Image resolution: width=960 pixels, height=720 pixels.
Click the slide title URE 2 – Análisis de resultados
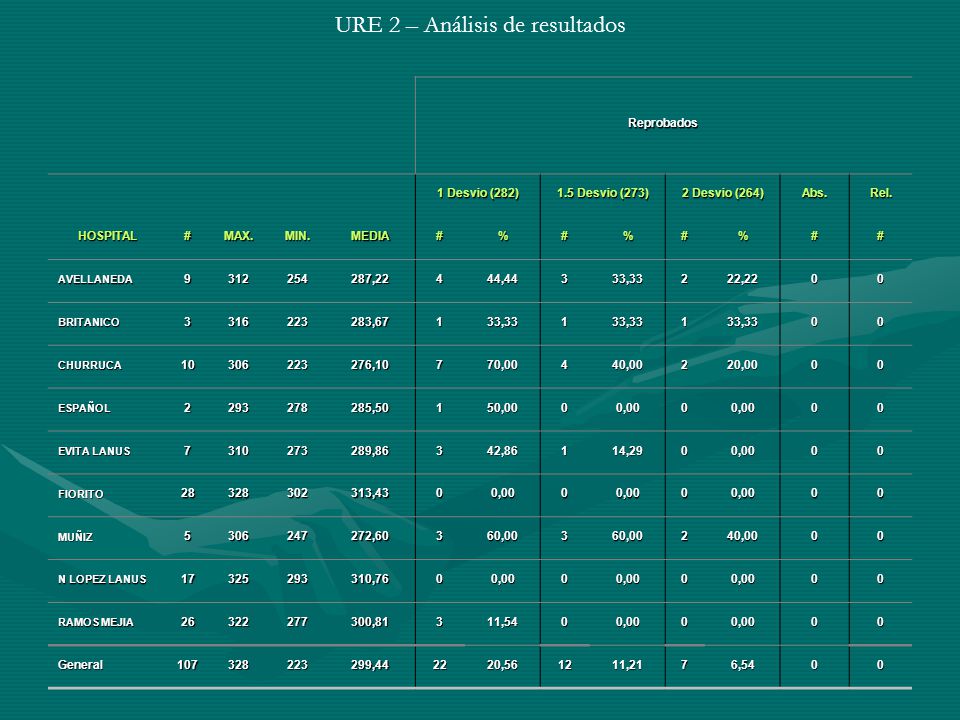(x=480, y=25)
